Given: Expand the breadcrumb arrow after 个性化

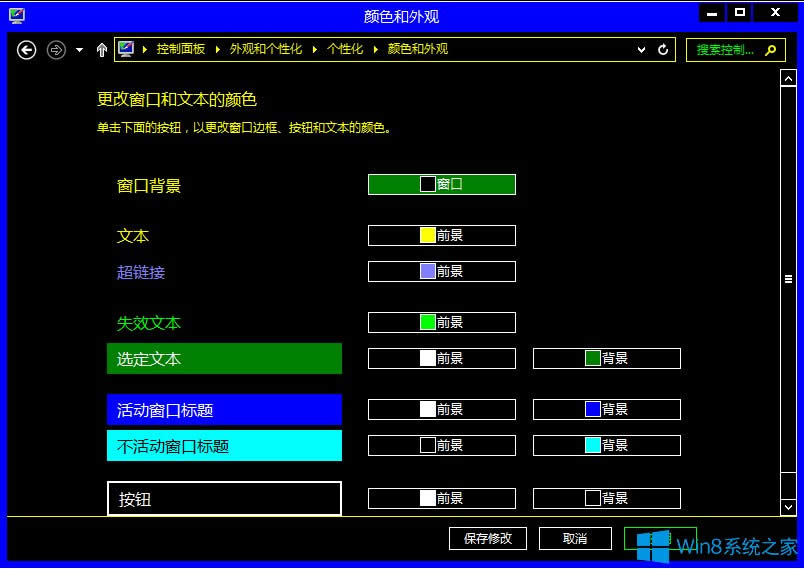Looking at the screenshot, I should point(375,49).
